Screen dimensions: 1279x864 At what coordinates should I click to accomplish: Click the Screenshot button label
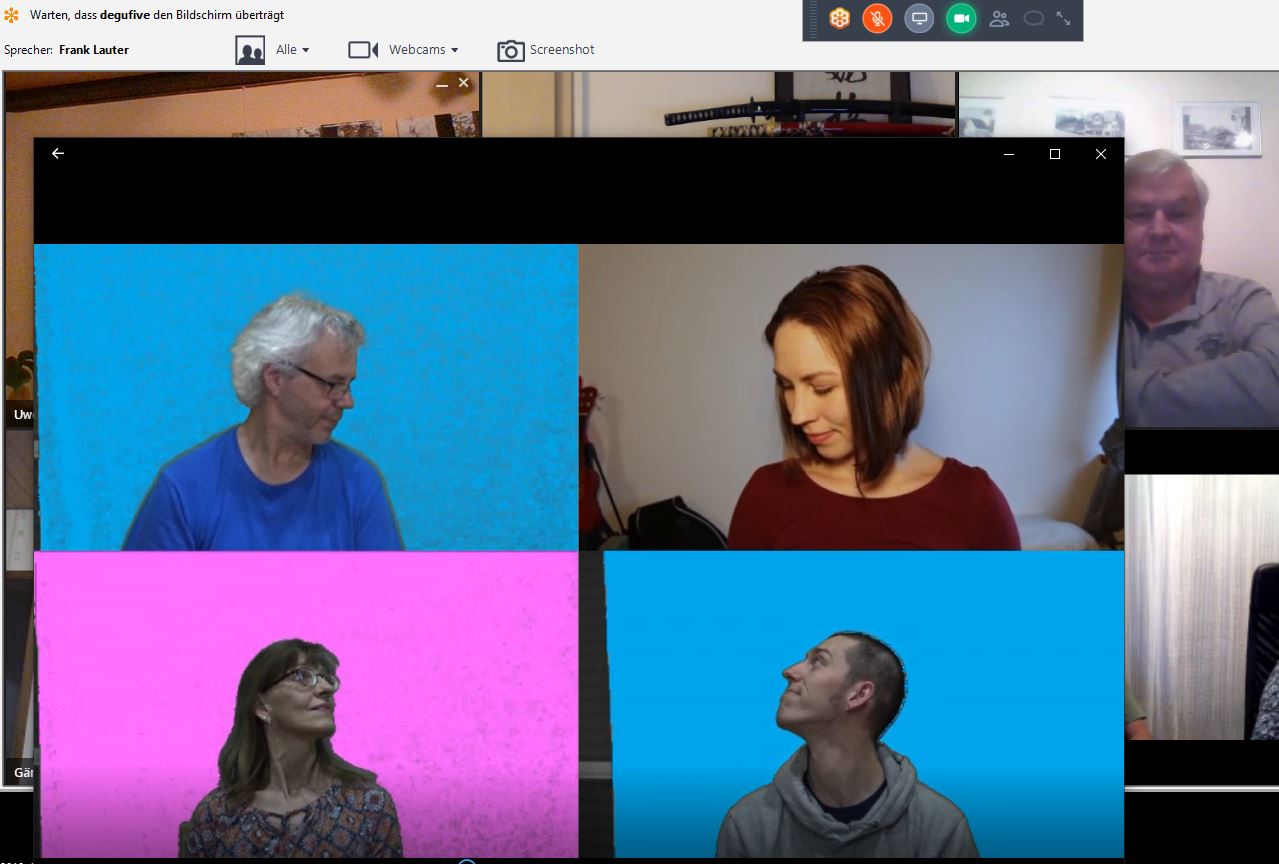click(562, 50)
